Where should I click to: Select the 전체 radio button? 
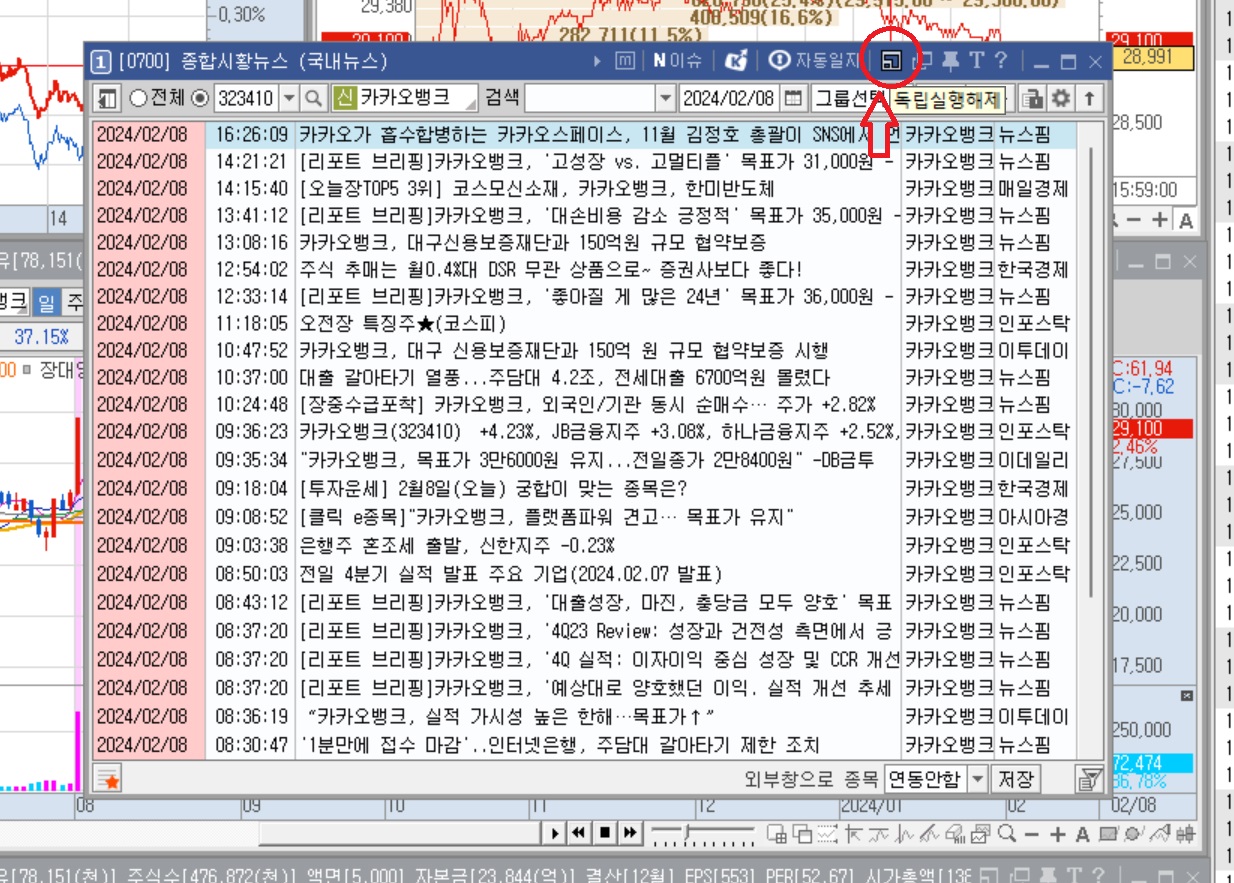point(138,98)
